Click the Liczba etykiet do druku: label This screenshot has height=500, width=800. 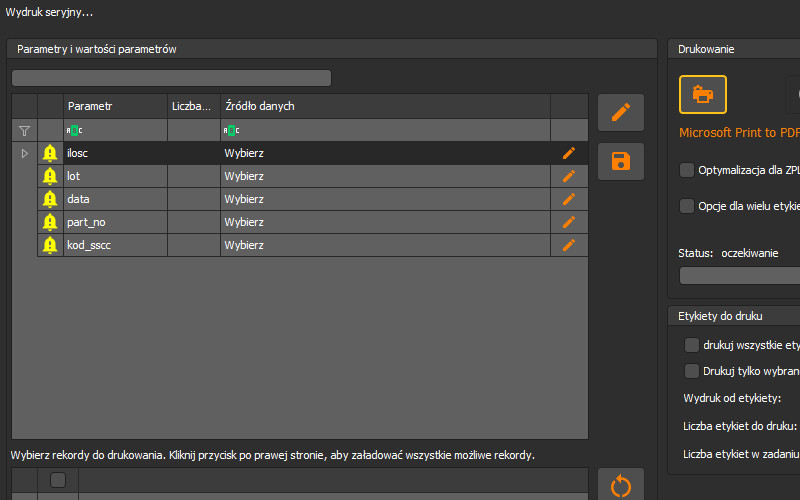pos(740,426)
